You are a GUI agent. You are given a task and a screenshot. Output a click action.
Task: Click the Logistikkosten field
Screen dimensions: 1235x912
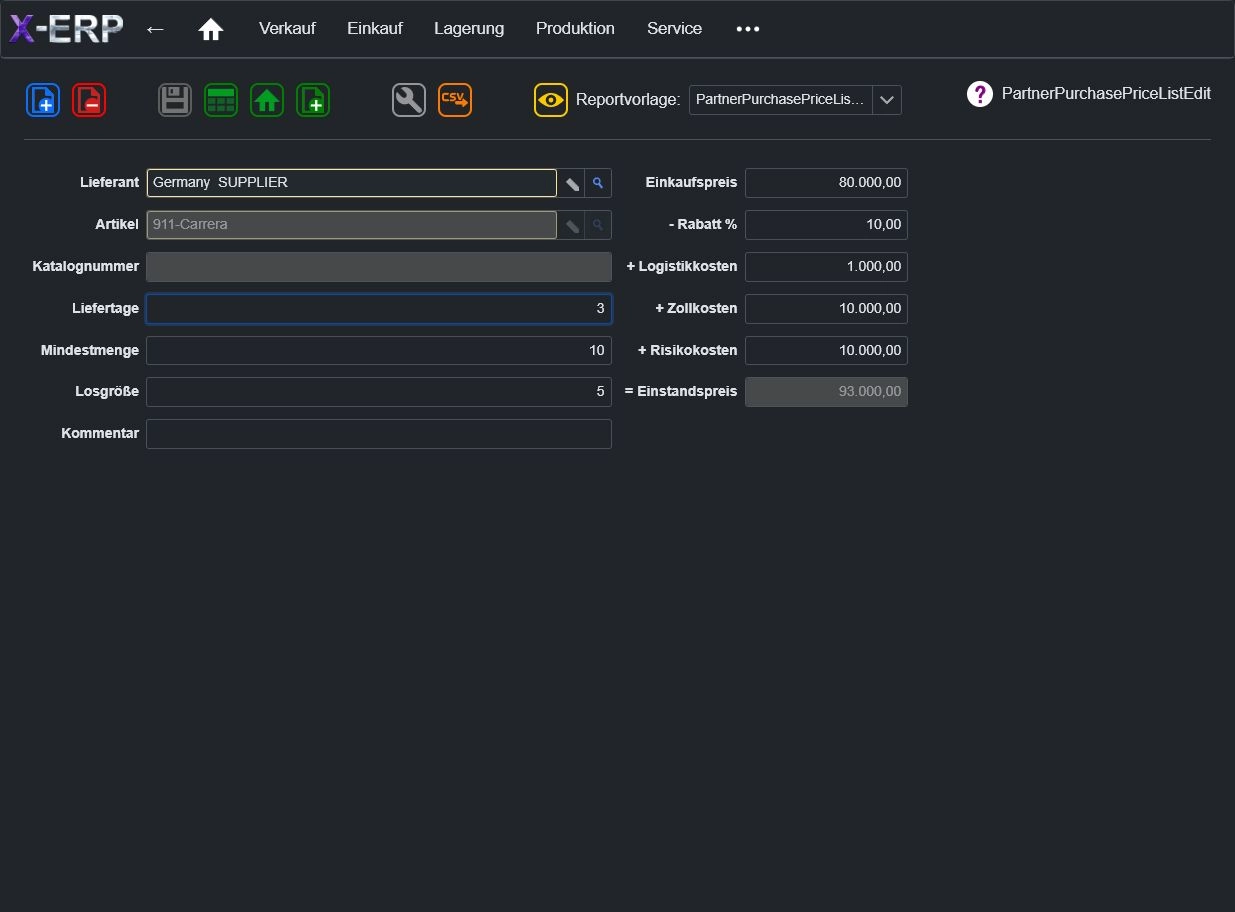pyautogui.click(x=826, y=267)
